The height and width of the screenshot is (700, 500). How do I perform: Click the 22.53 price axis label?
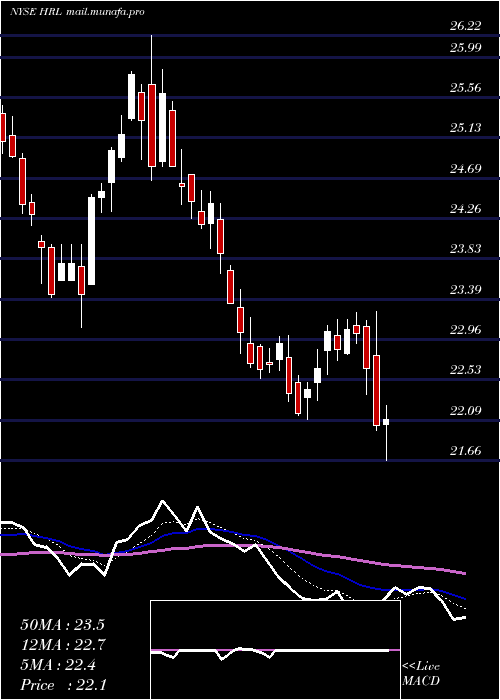pos(465,370)
